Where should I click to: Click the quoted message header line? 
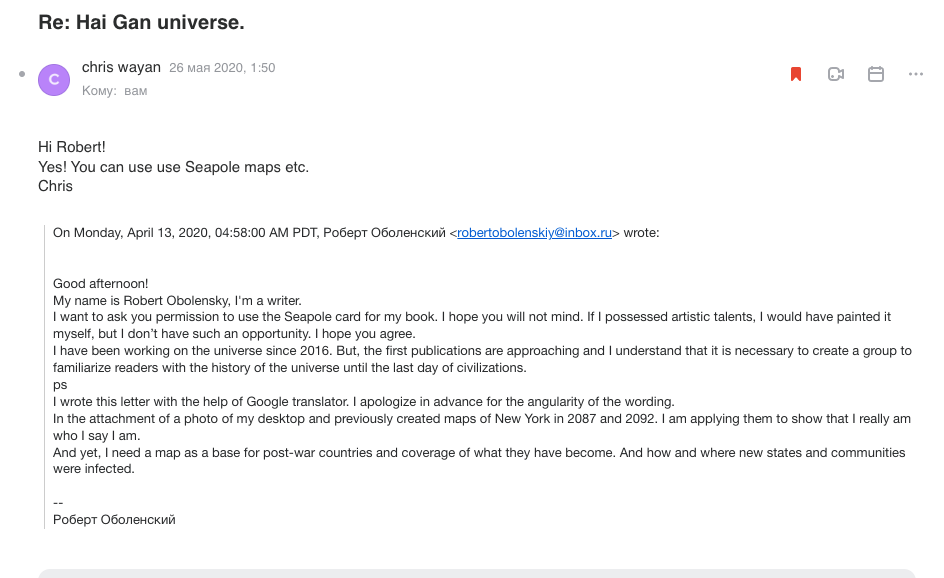(250, 233)
